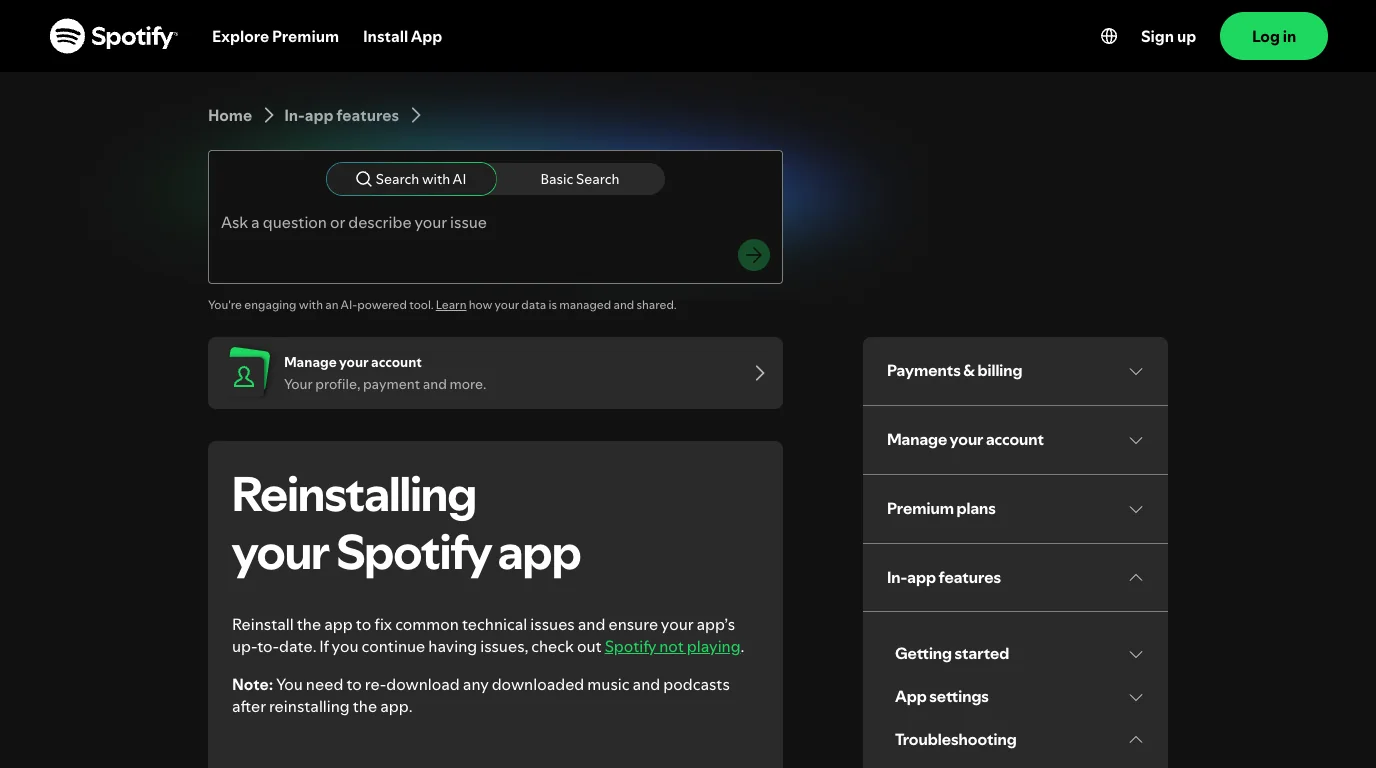
Task: Submit the question with the green arrow button
Action: pyautogui.click(x=754, y=255)
